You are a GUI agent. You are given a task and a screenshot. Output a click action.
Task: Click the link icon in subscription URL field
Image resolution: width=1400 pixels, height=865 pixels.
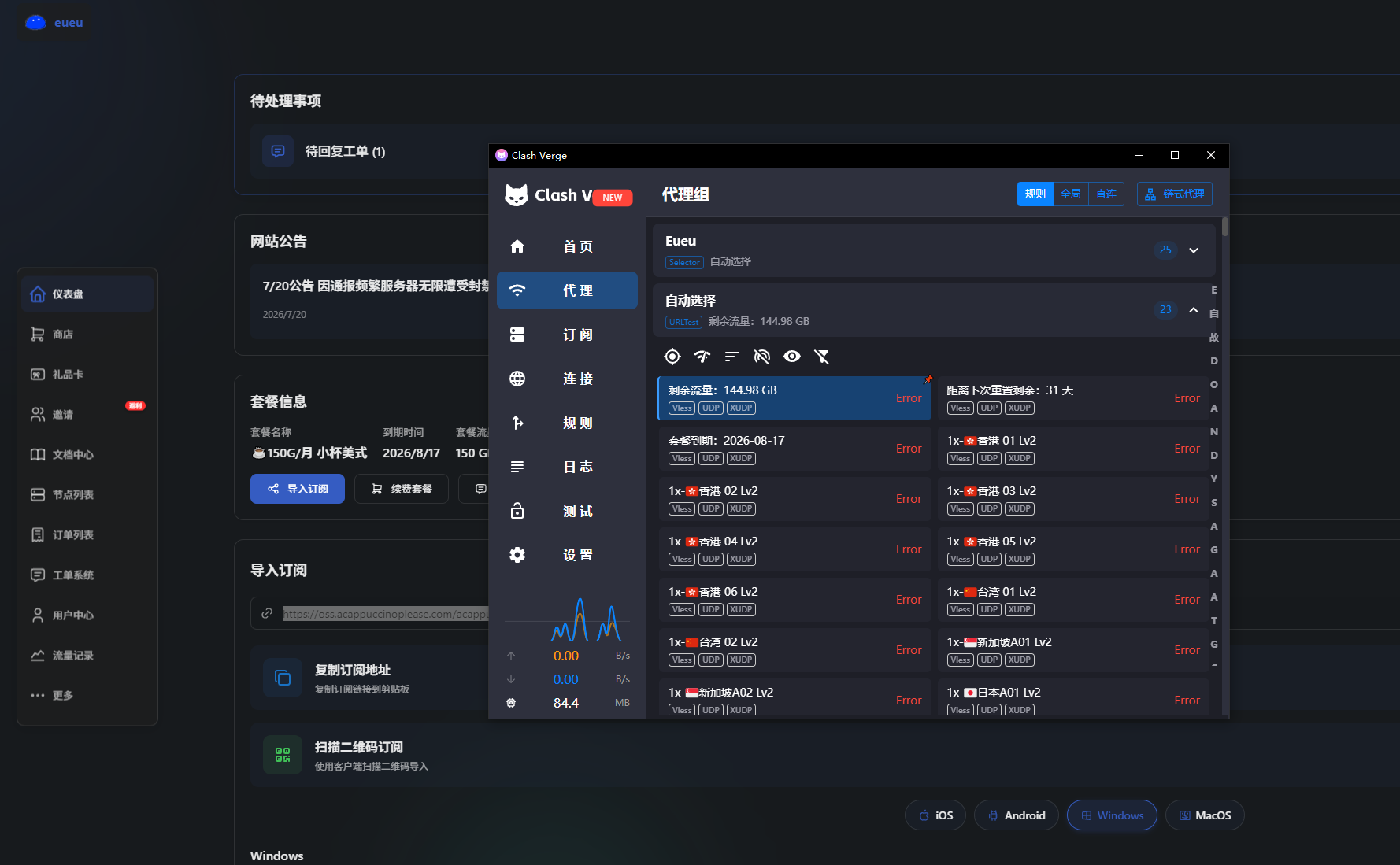click(x=267, y=613)
